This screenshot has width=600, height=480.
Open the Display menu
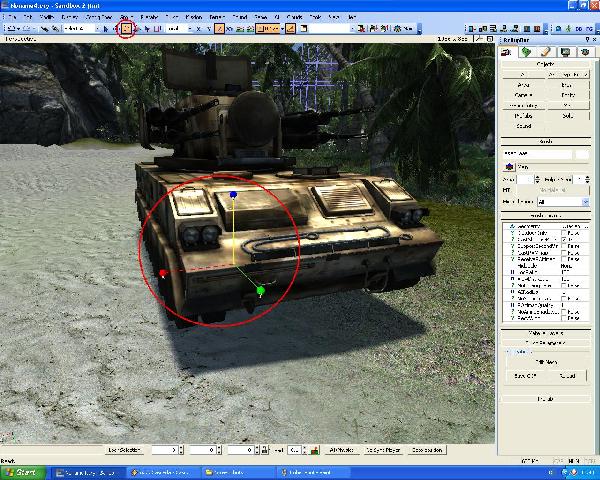pos(70,17)
